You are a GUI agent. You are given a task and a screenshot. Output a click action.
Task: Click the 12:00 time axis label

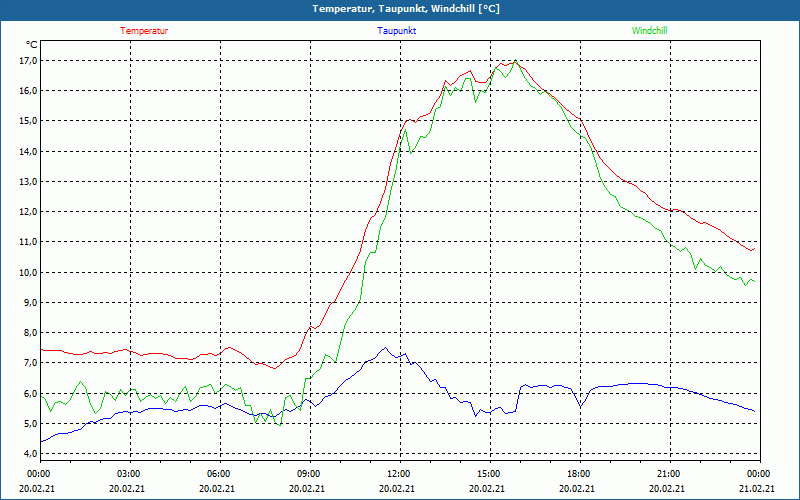tap(397, 474)
